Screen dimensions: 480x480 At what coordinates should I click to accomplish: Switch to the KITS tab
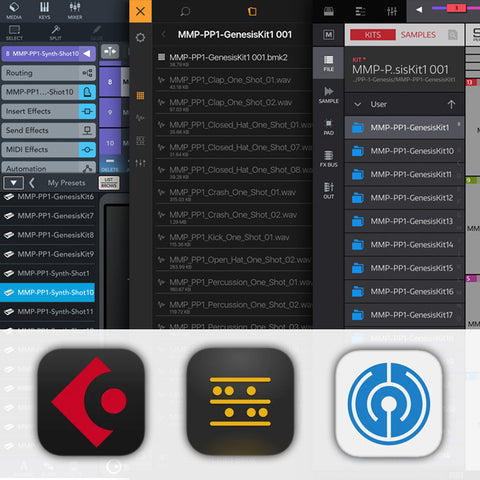pyautogui.click(x=373, y=35)
